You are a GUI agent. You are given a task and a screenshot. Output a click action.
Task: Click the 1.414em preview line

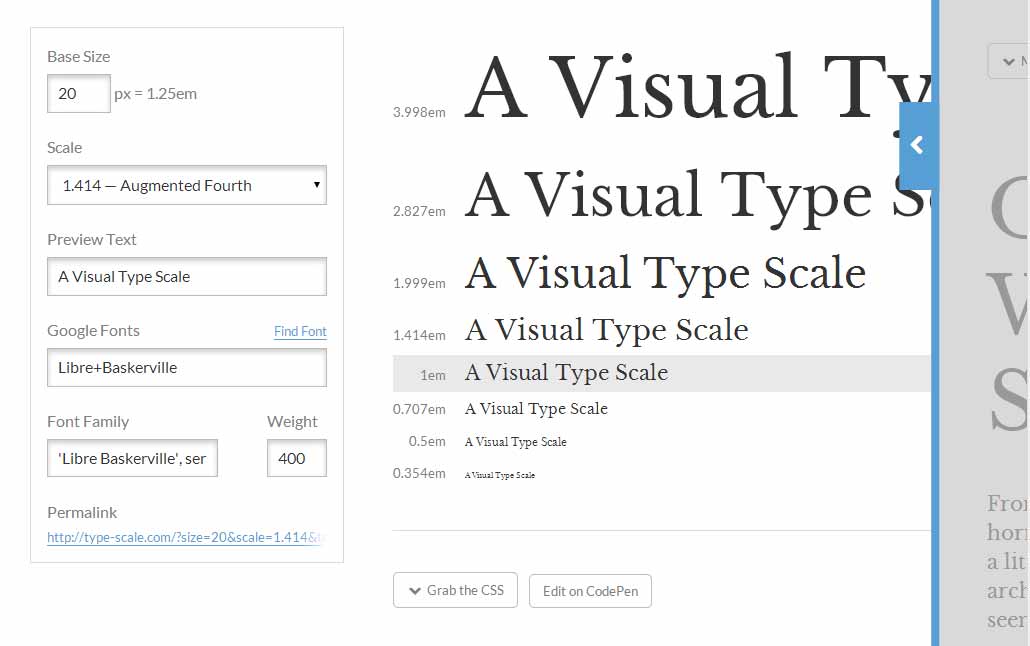(x=605, y=329)
